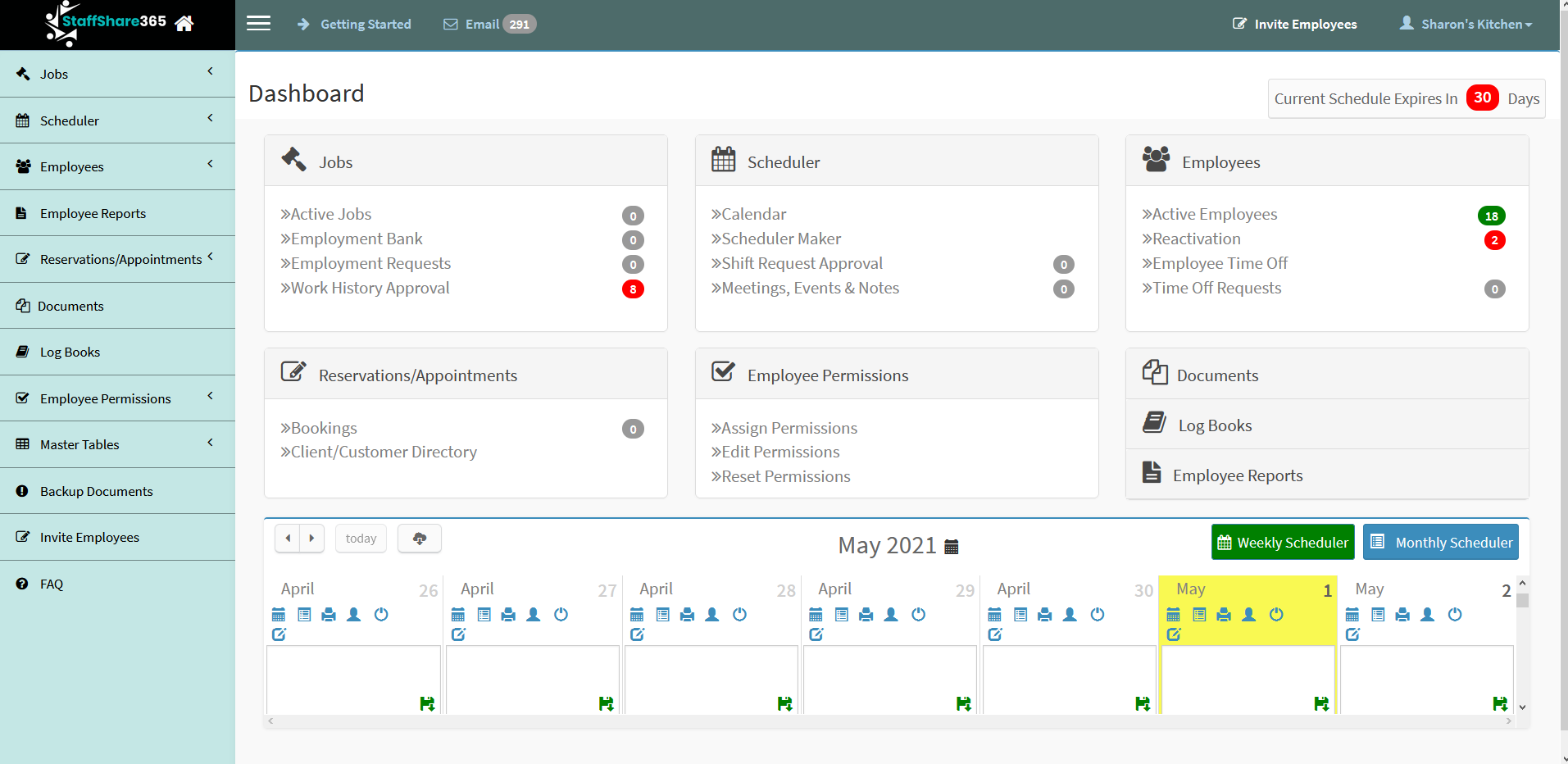Open the Work History Approval link
Viewport: 1568px width, 764px height.
370,288
